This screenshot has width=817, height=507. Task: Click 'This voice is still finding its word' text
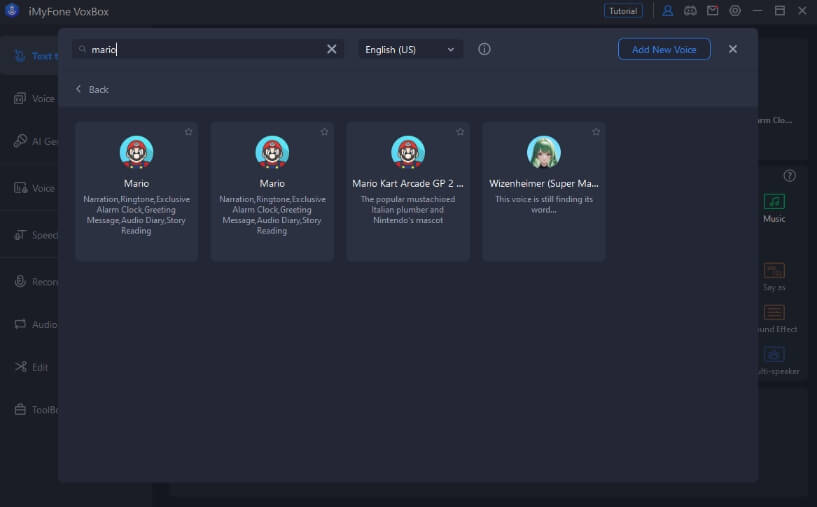(543, 204)
